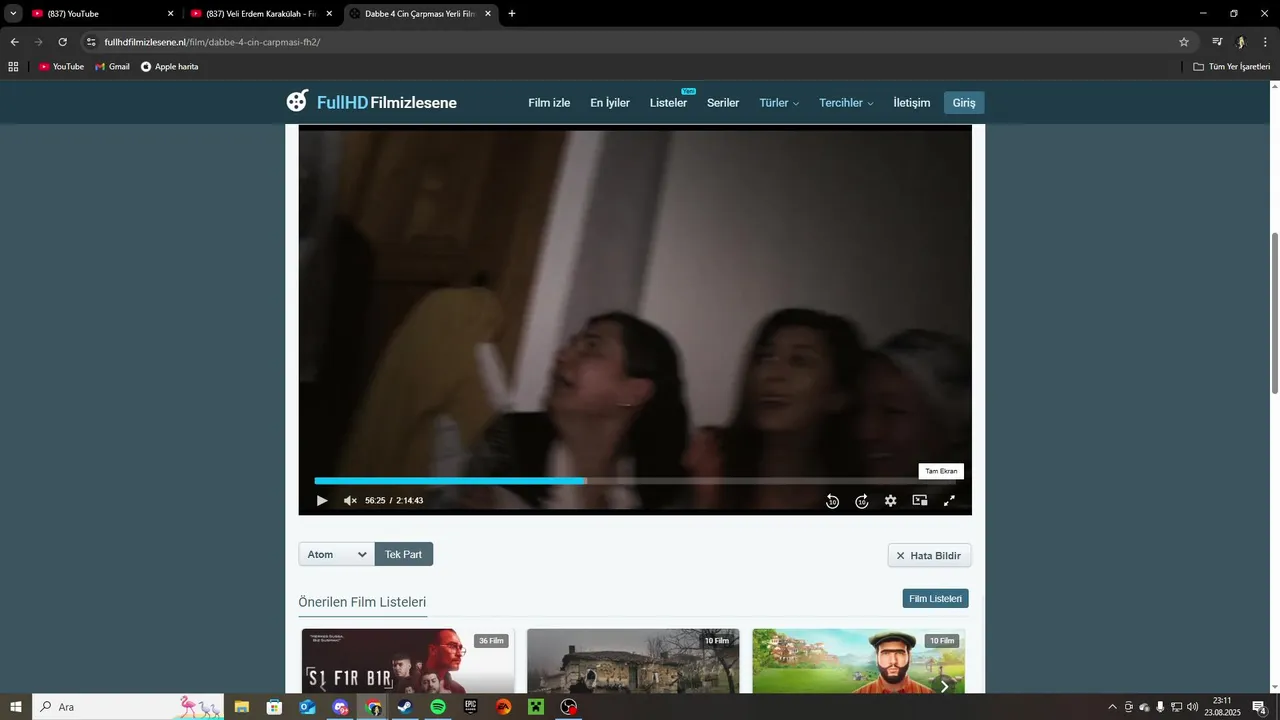Click the Ara taskbar search box
This screenshot has height=720, width=1280.
click(x=130, y=707)
